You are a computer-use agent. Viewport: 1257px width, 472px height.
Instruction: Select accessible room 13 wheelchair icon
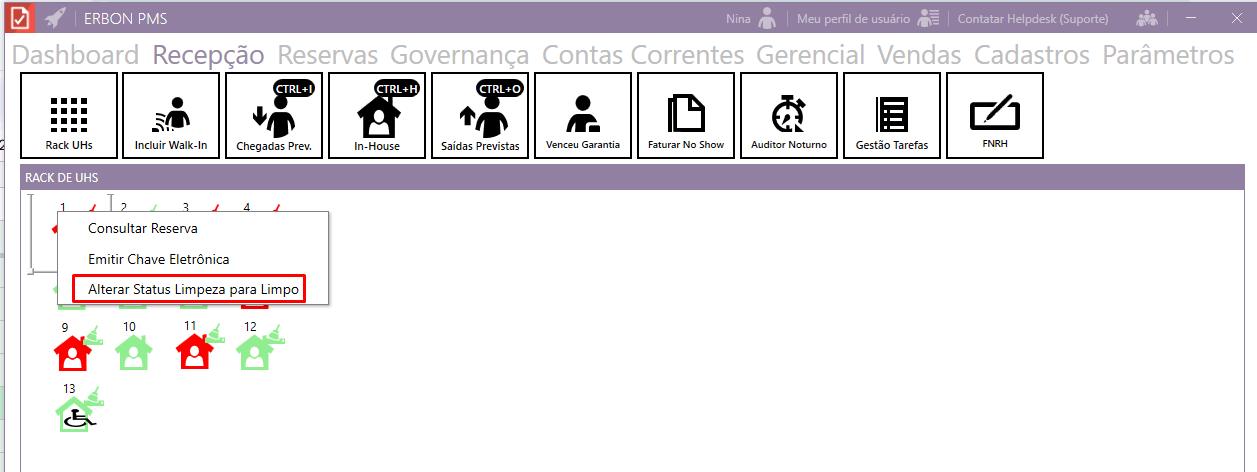tap(74, 414)
